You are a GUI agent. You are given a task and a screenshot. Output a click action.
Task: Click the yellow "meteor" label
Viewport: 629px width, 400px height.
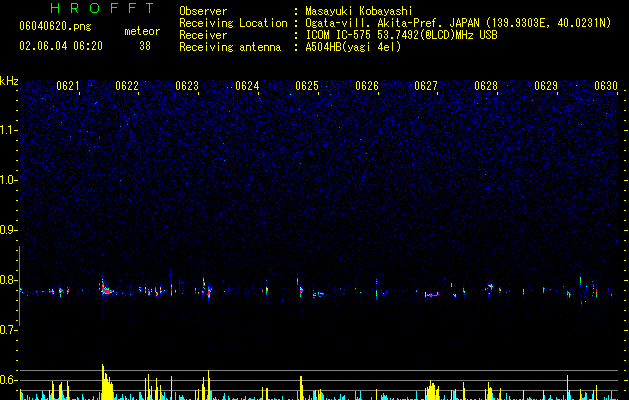142,31
